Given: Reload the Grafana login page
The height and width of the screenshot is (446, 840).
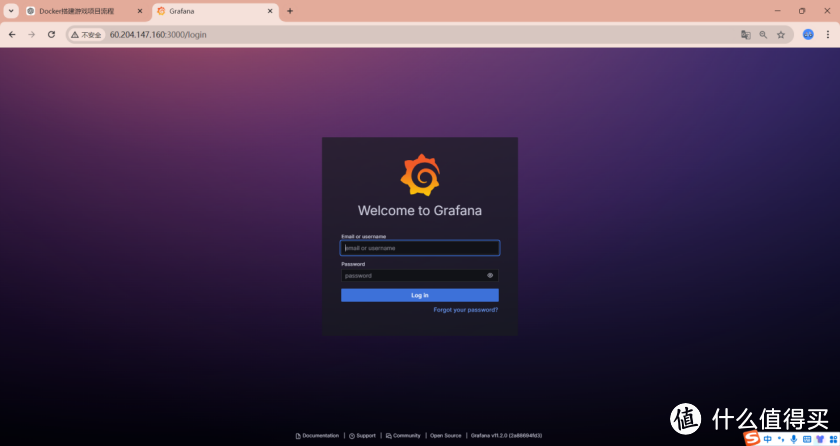Looking at the screenshot, I should pos(51,34).
